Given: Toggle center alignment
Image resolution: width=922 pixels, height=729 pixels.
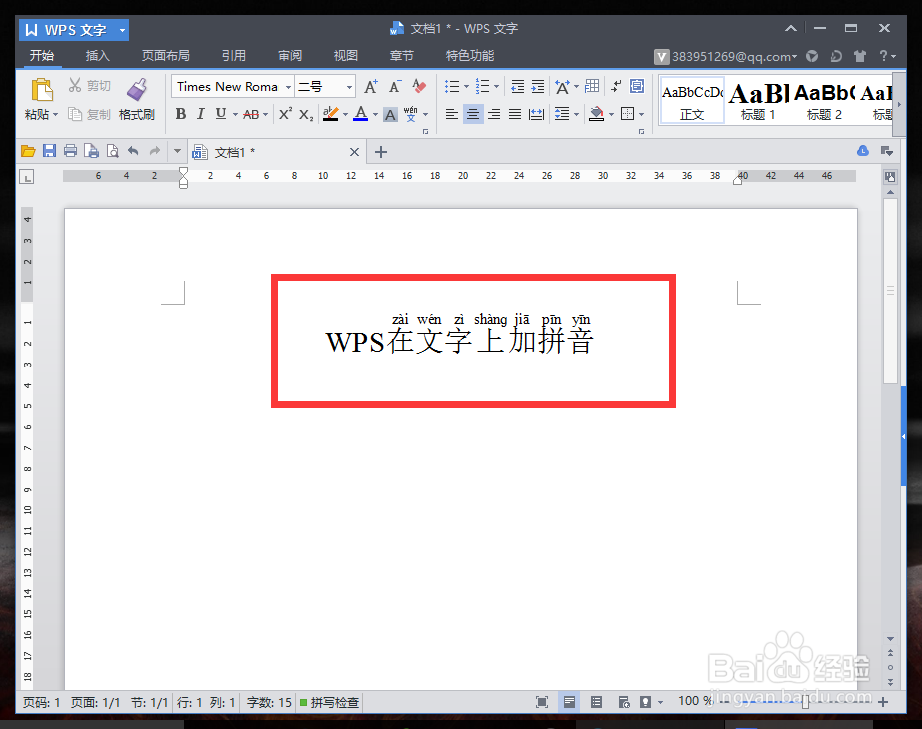Looking at the screenshot, I should 473,114.
